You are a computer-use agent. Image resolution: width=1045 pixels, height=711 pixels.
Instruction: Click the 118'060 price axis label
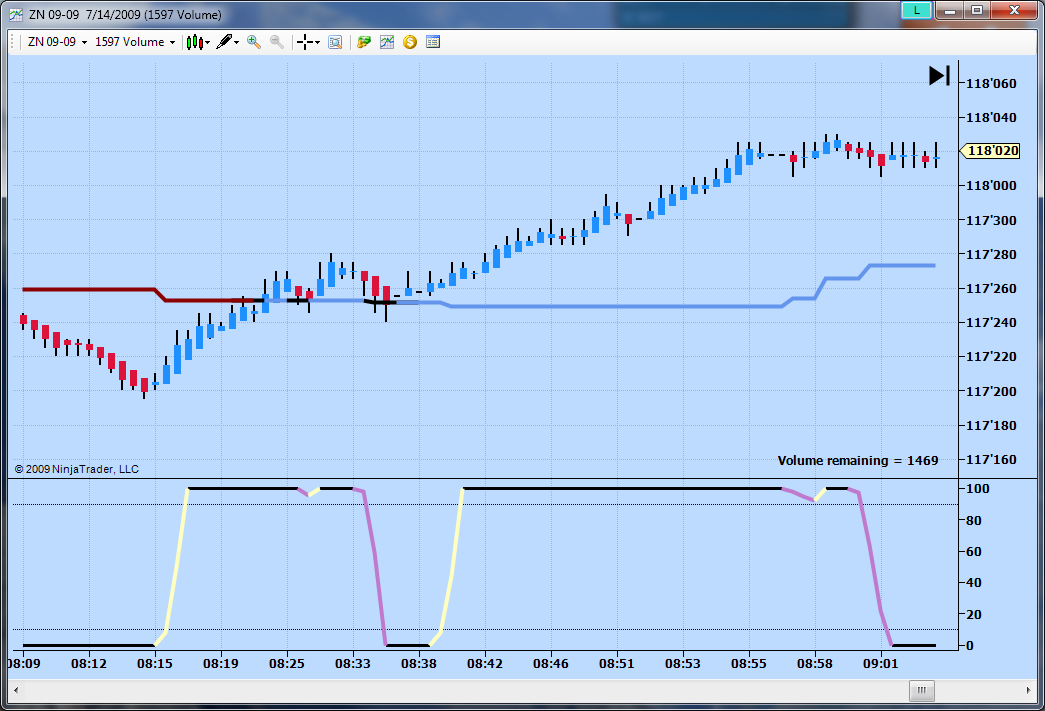click(x=991, y=83)
